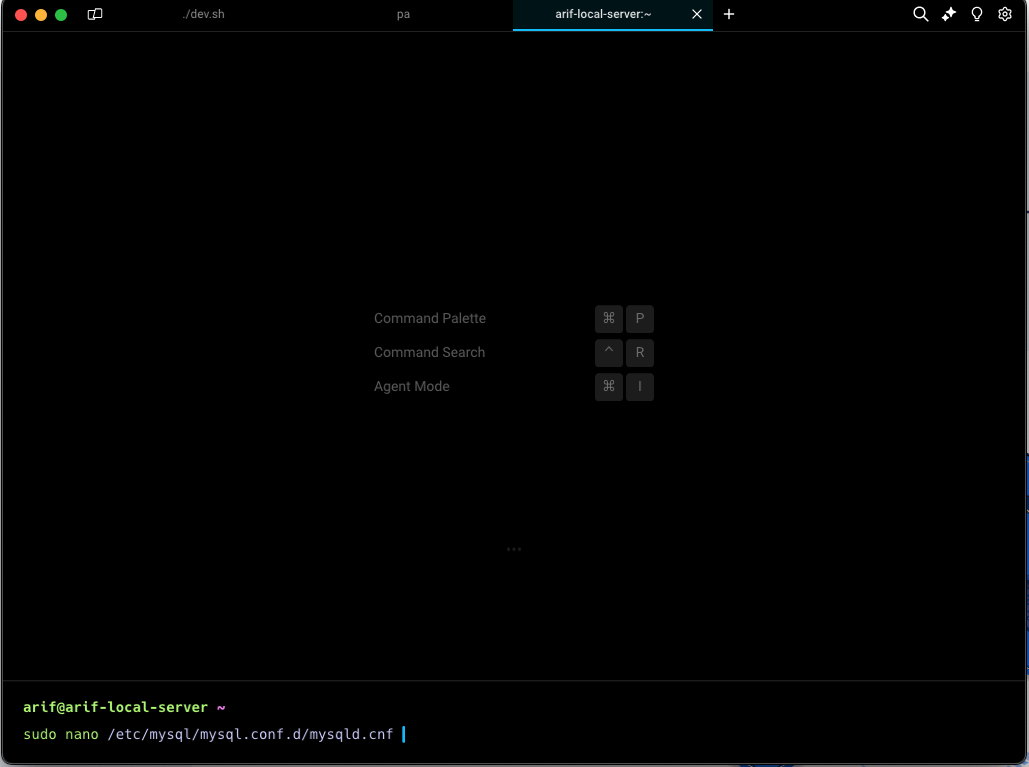
Task: Click the Agent Mode shortcut label
Action: click(412, 386)
